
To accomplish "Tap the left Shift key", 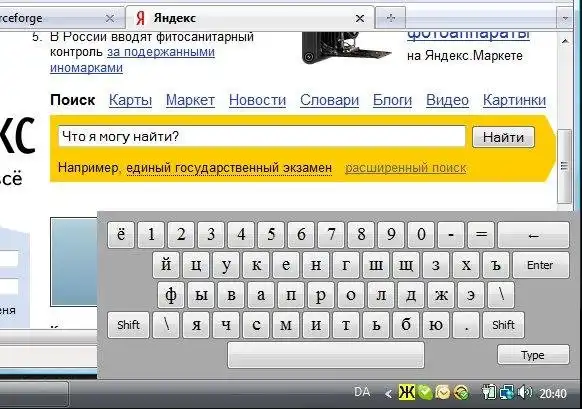I will tap(128, 325).
